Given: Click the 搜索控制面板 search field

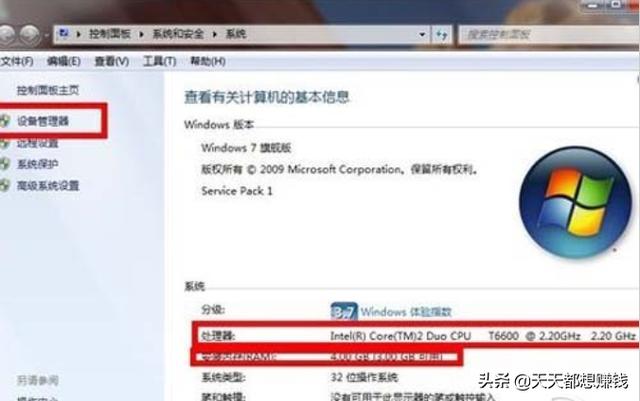Looking at the screenshot, I should coord(549,35).
